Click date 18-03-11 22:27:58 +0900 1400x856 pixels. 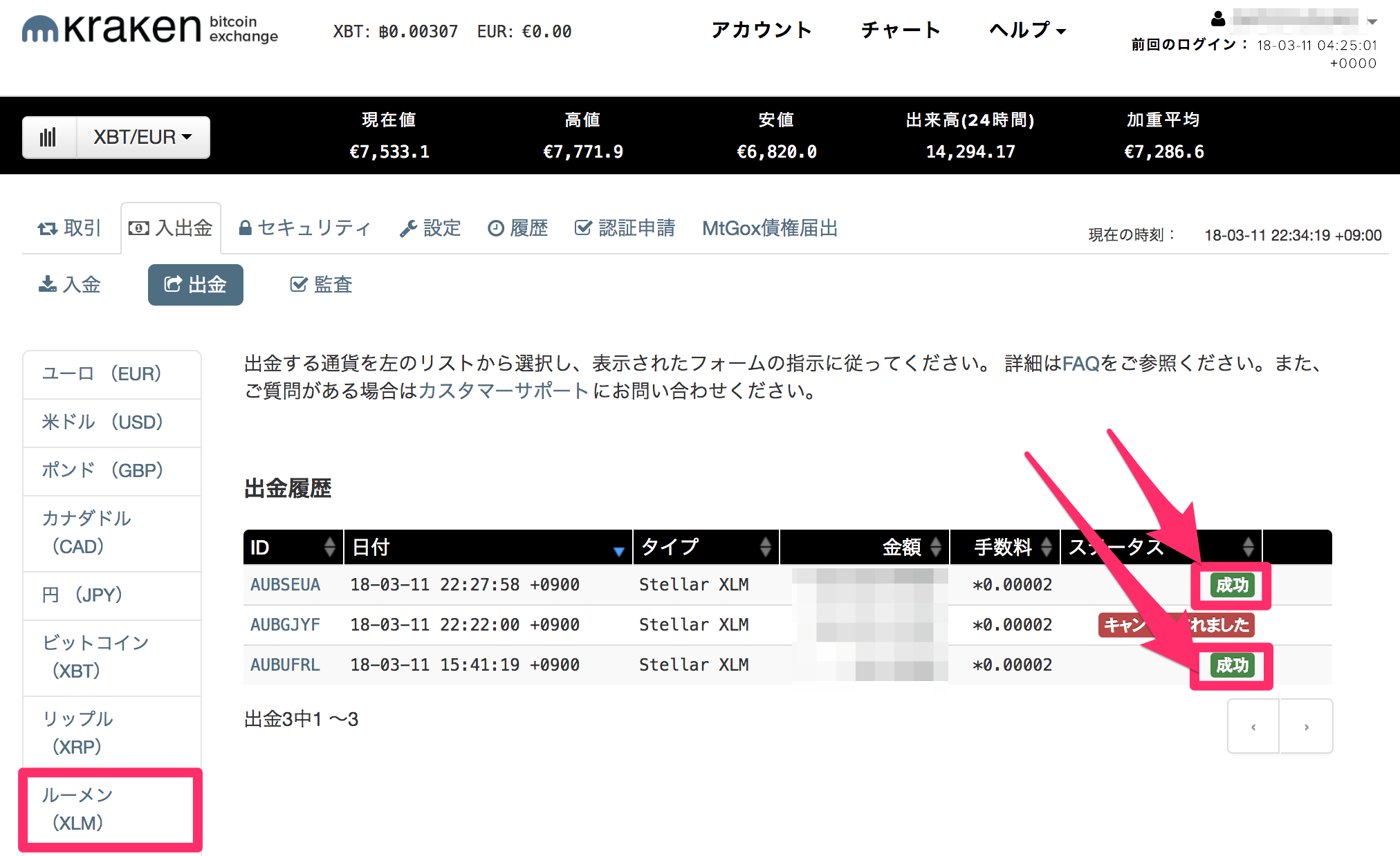tap(465, 585)
